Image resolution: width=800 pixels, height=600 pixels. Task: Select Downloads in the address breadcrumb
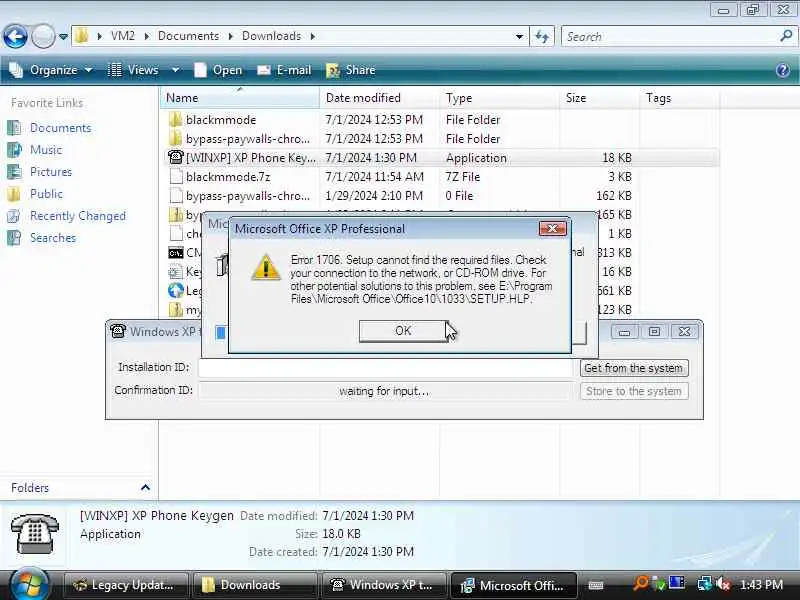(x=271, y=36)
